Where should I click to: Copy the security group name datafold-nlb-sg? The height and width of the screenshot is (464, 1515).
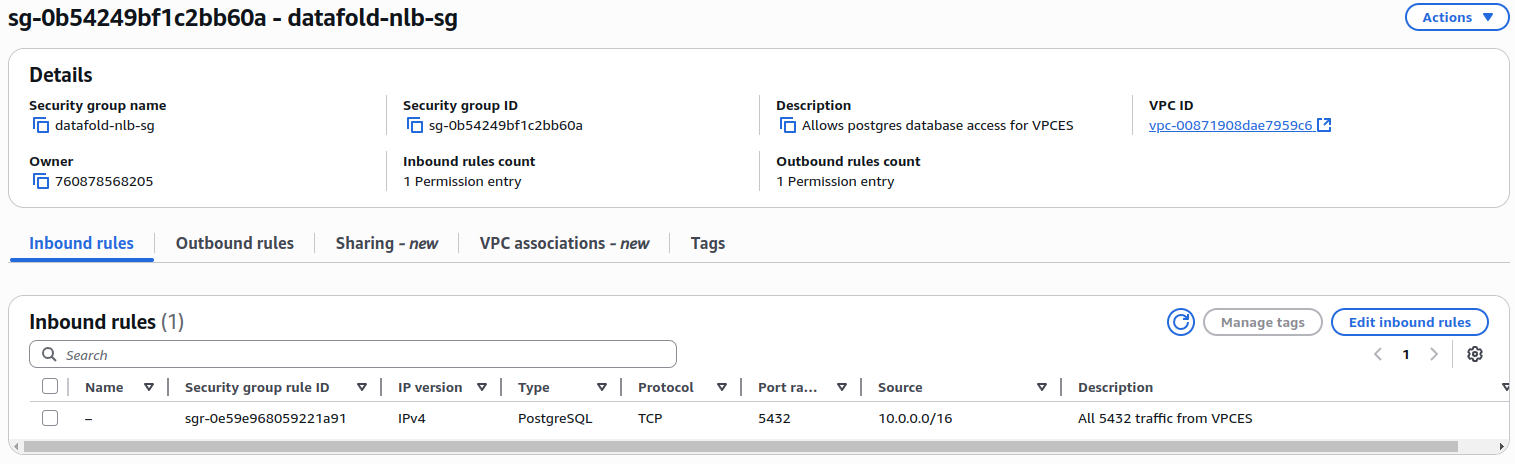coord(41,126)
